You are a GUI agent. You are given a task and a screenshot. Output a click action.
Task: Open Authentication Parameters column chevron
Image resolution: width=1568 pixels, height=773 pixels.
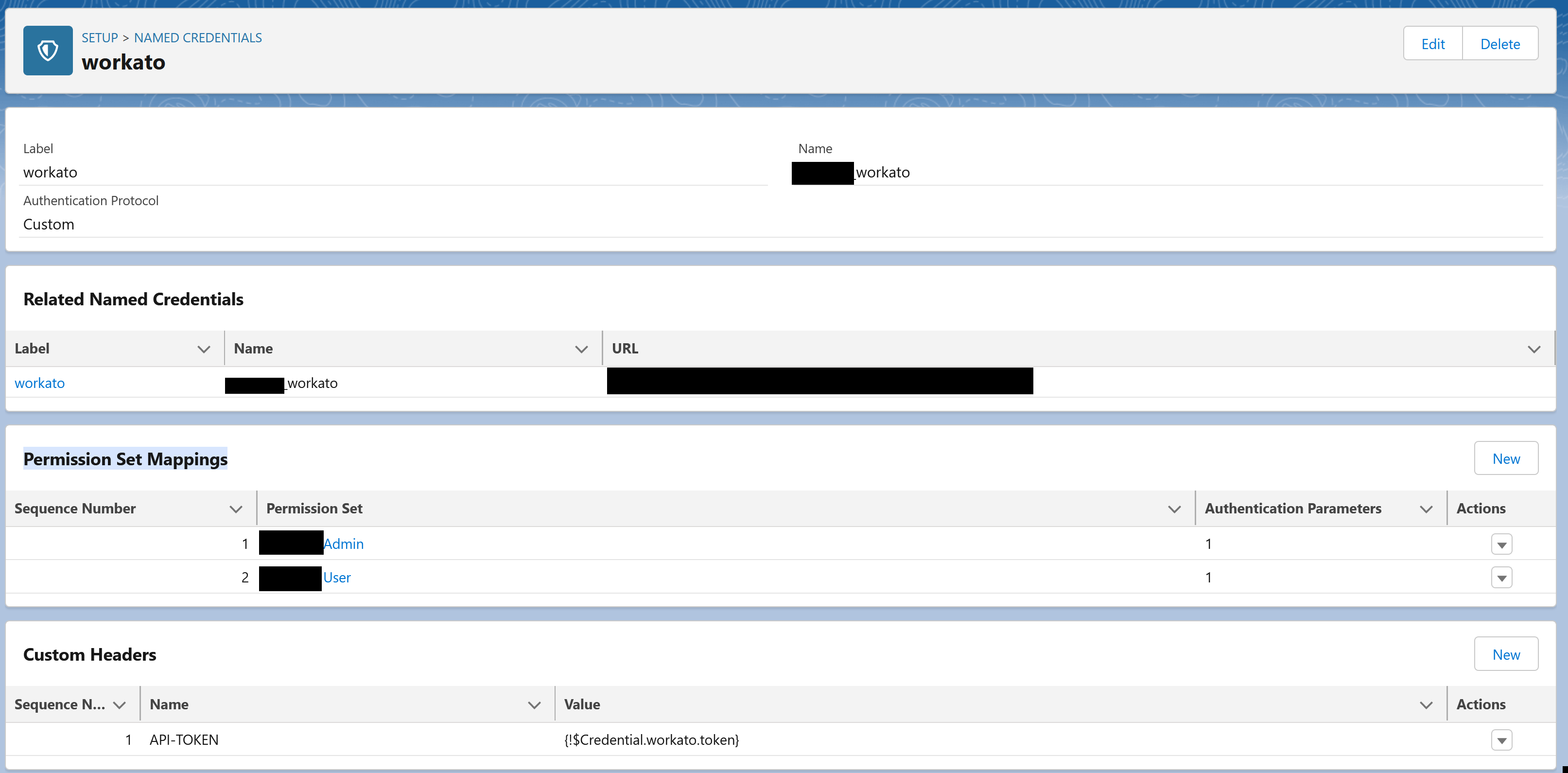pyautogui.click(x=1426, y=509)
